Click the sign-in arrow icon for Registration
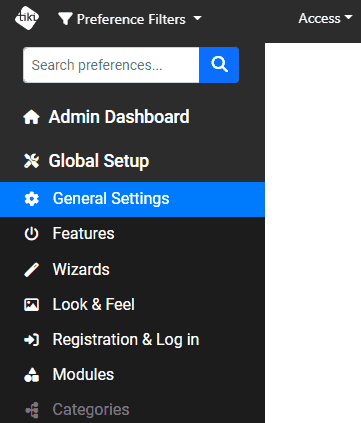 point(32,340)
